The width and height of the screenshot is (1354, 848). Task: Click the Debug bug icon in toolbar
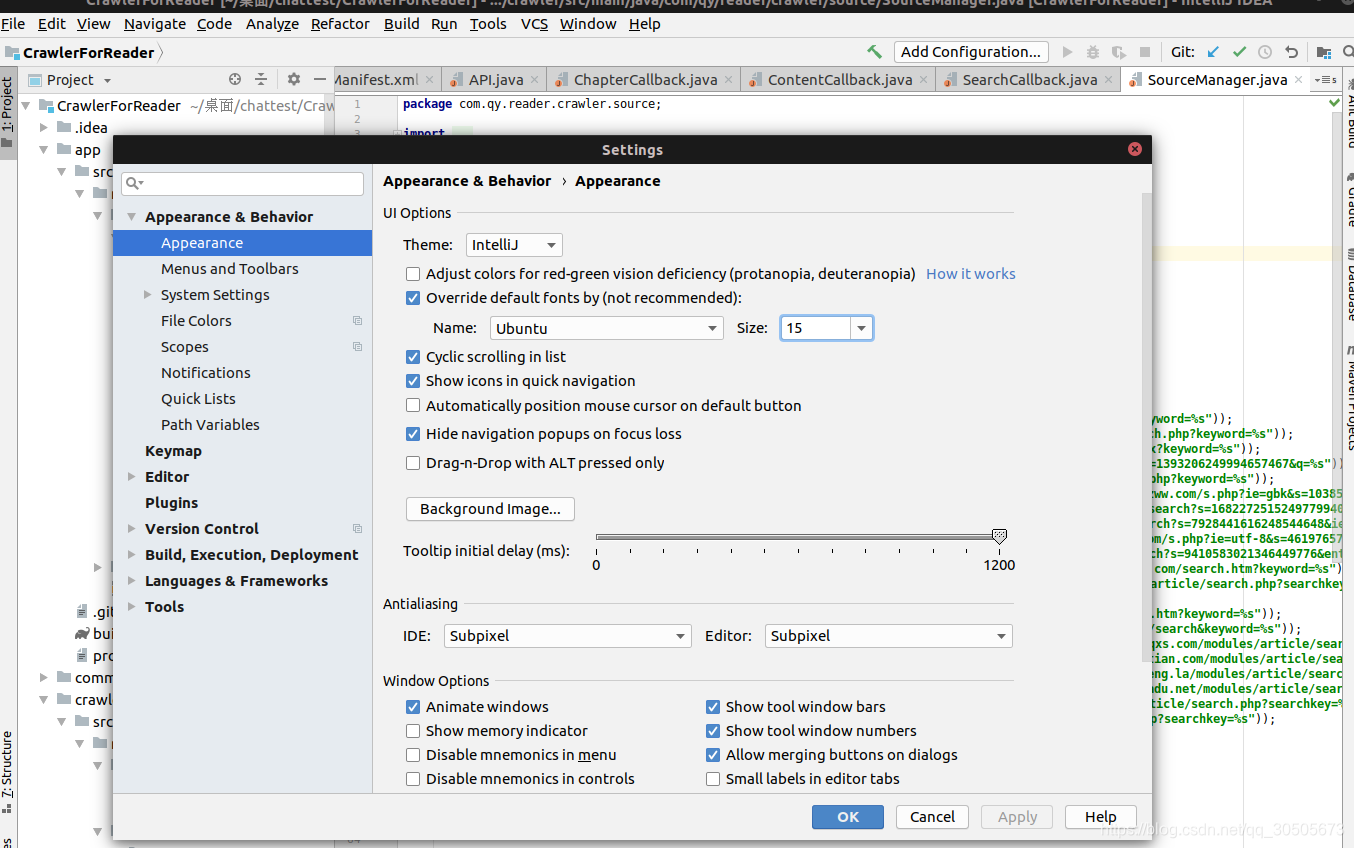click(1092, 52)
